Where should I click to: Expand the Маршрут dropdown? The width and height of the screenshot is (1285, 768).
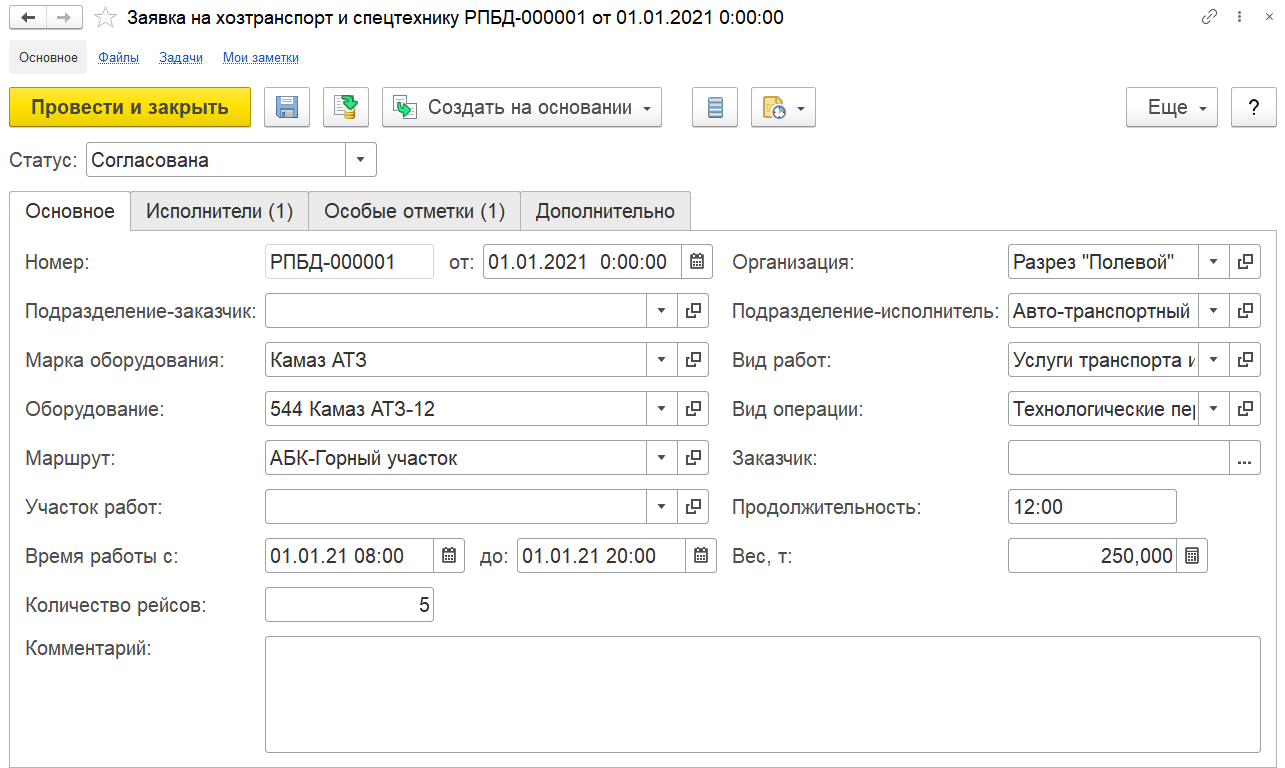coord(661,458)
